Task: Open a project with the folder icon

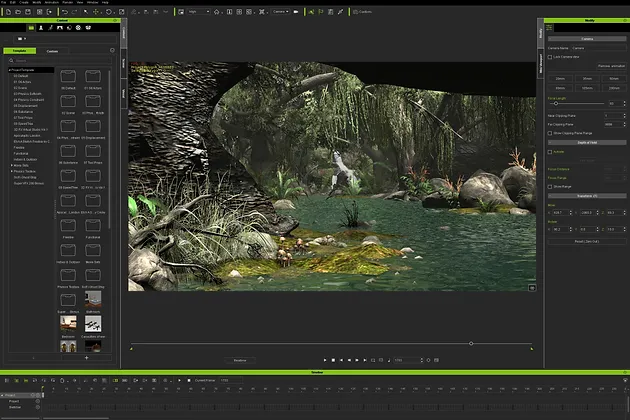Action: coord(18,12)
